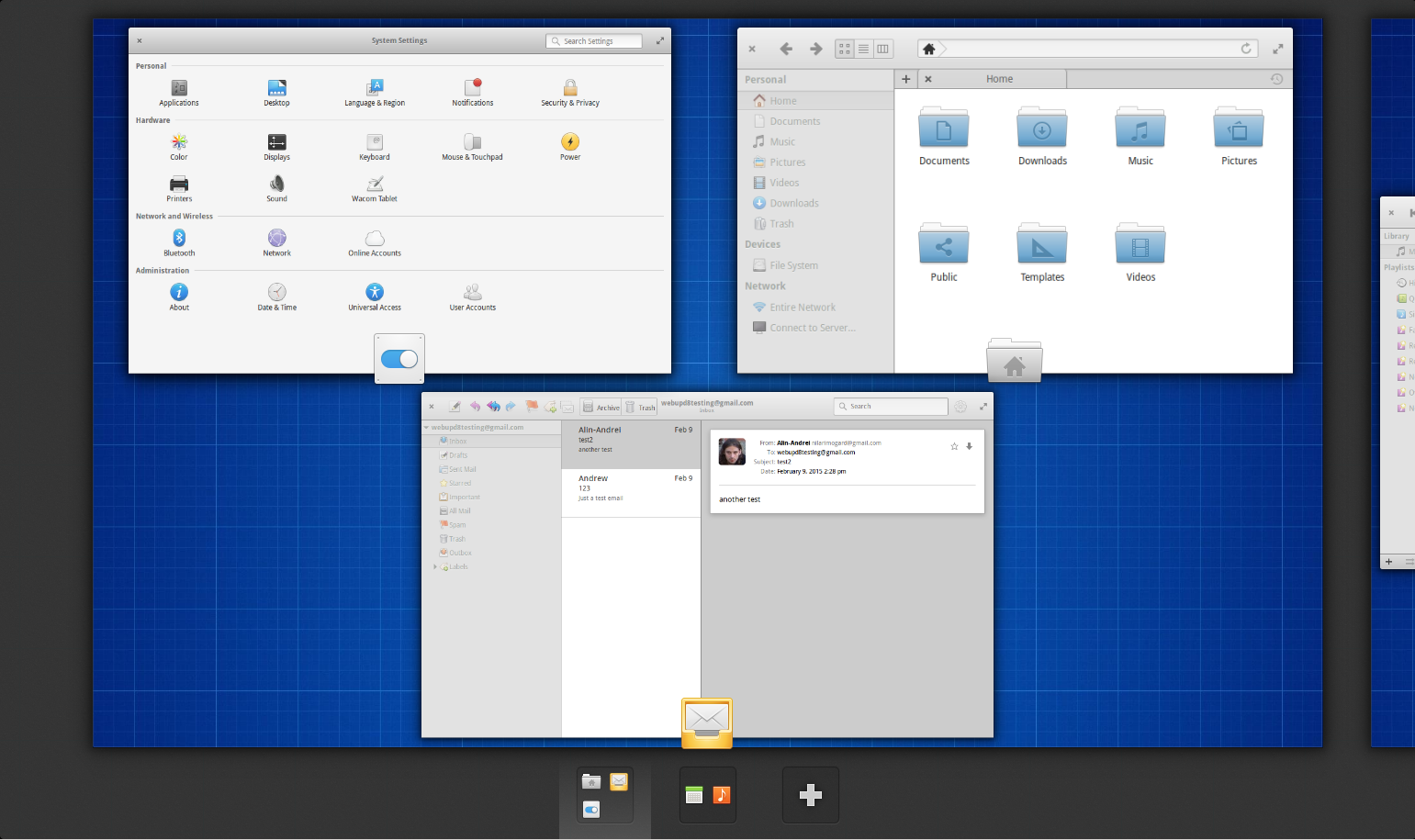1415x840 pixels.
Task: Switch Files to column view mode
Action: [x=883, y=49]
